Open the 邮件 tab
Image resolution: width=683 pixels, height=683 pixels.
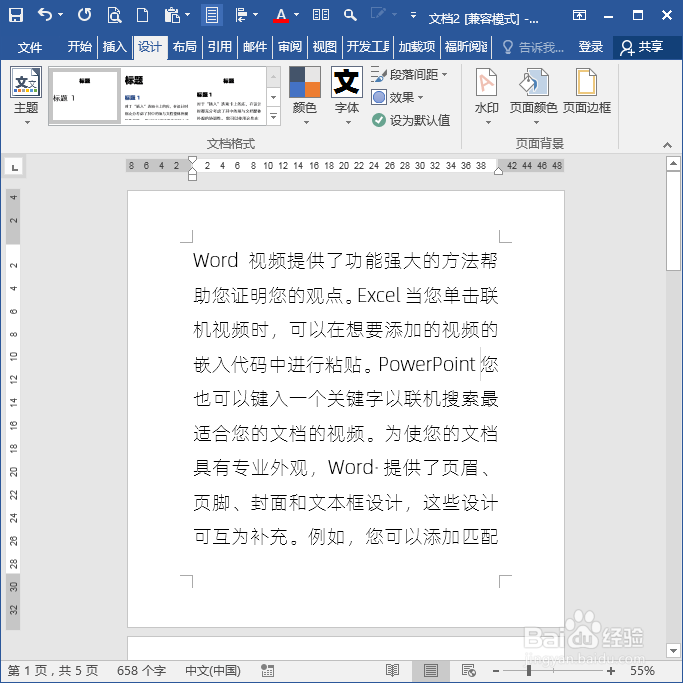point(255,47)
